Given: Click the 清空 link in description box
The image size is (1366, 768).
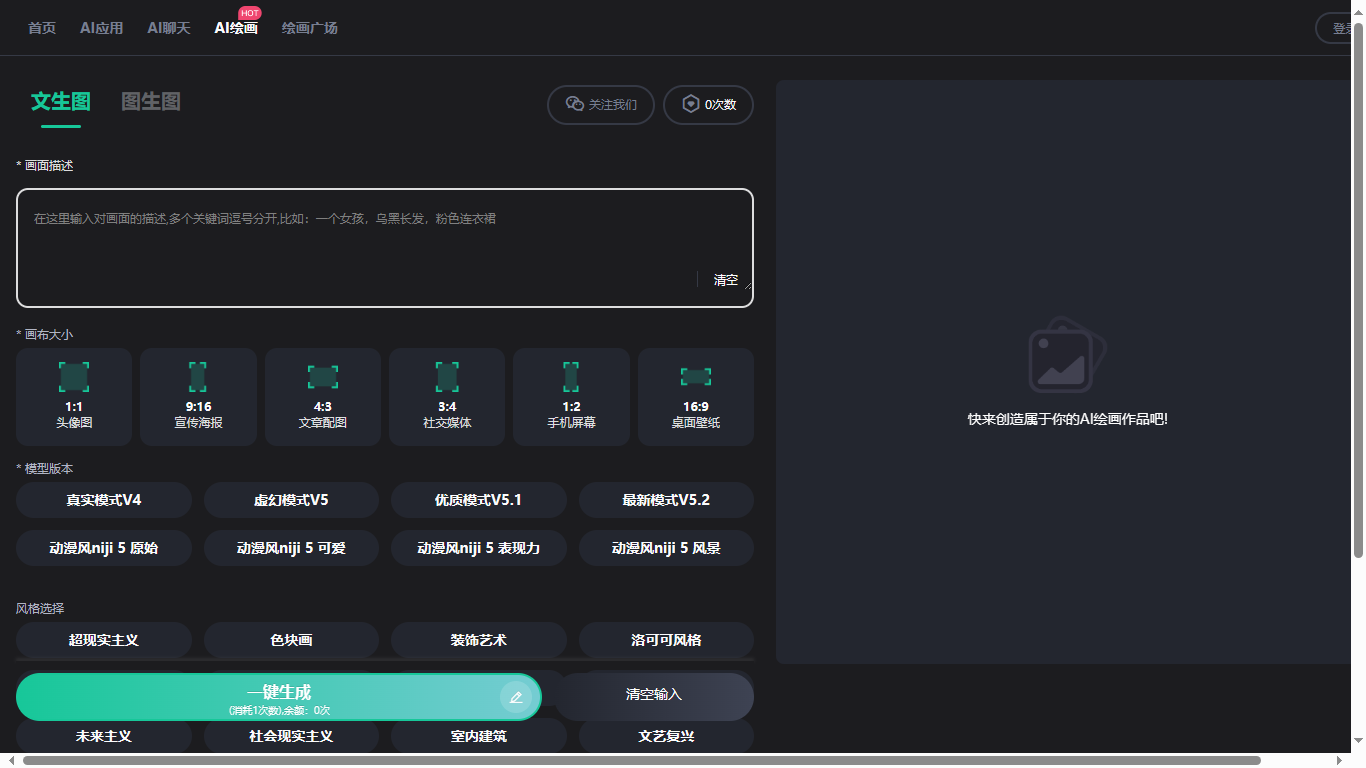Looking at the screenshot, I should tap(726, 280).
